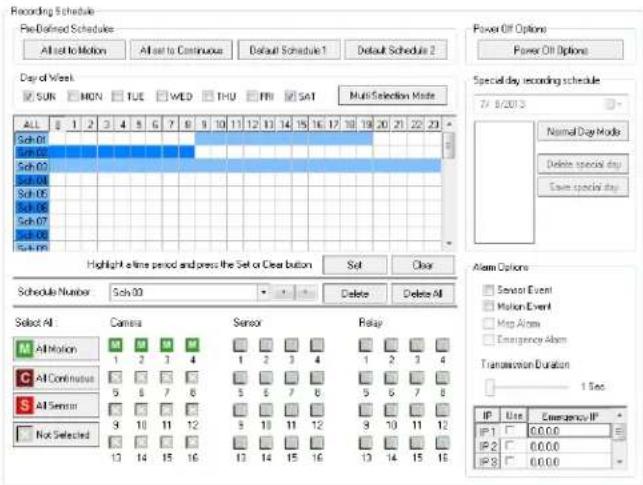Image resolution: width=643 pixels, height=485 pixels.
Task: Select Relay 3 icon
Action: [417, 345]
